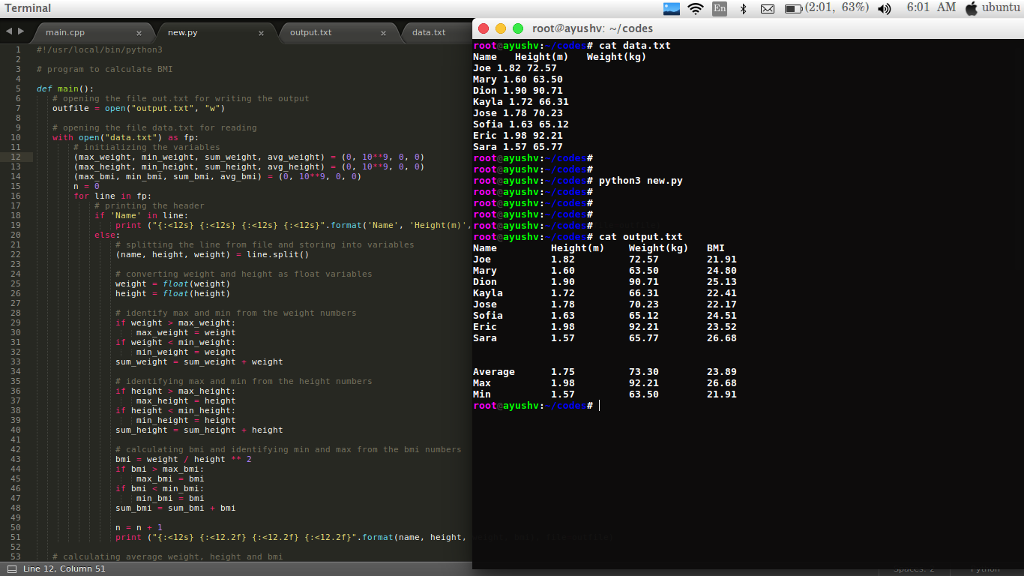This screenshot has height=576, width=1024.
Task: Click the Bluetooth icon in the top bar
Action: pos(743,8)
